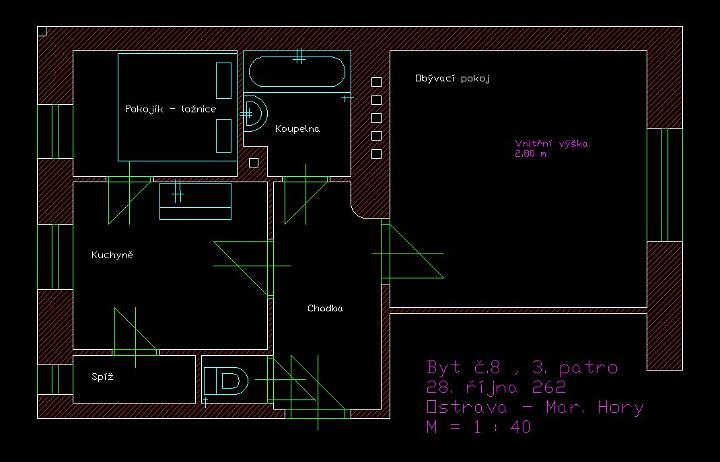The image size is (720, 462).
Task: Click the pantry window on the left wall
Action: [55, 379]
